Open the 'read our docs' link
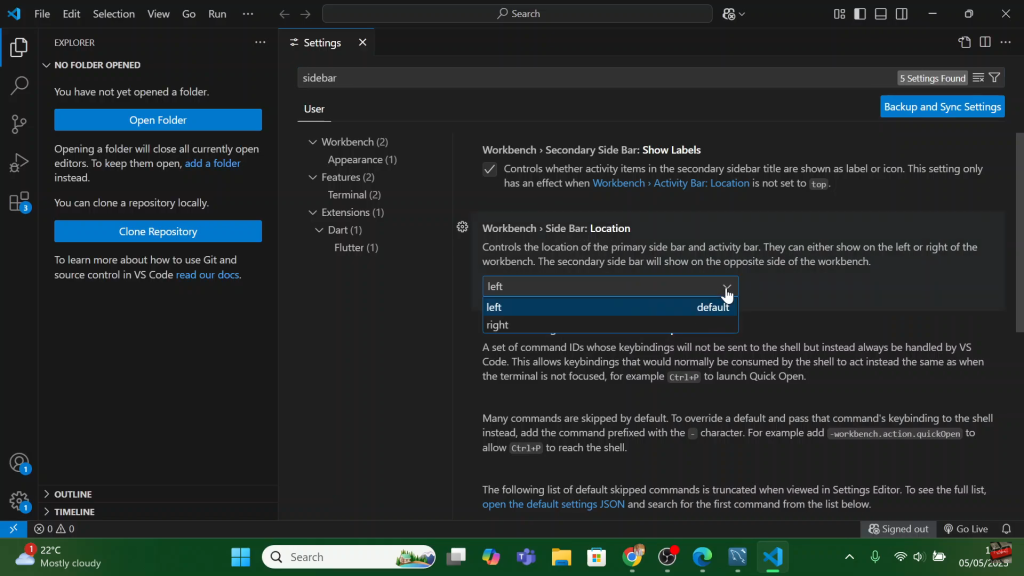This screenshot has width=1024, height=576. [x=207, y=275]
